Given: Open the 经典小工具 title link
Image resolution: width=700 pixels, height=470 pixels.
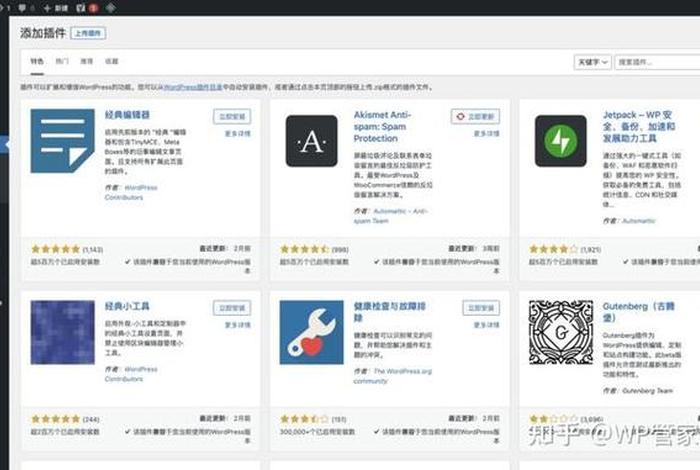Looking at the screenshot, I should click(127, 306).
